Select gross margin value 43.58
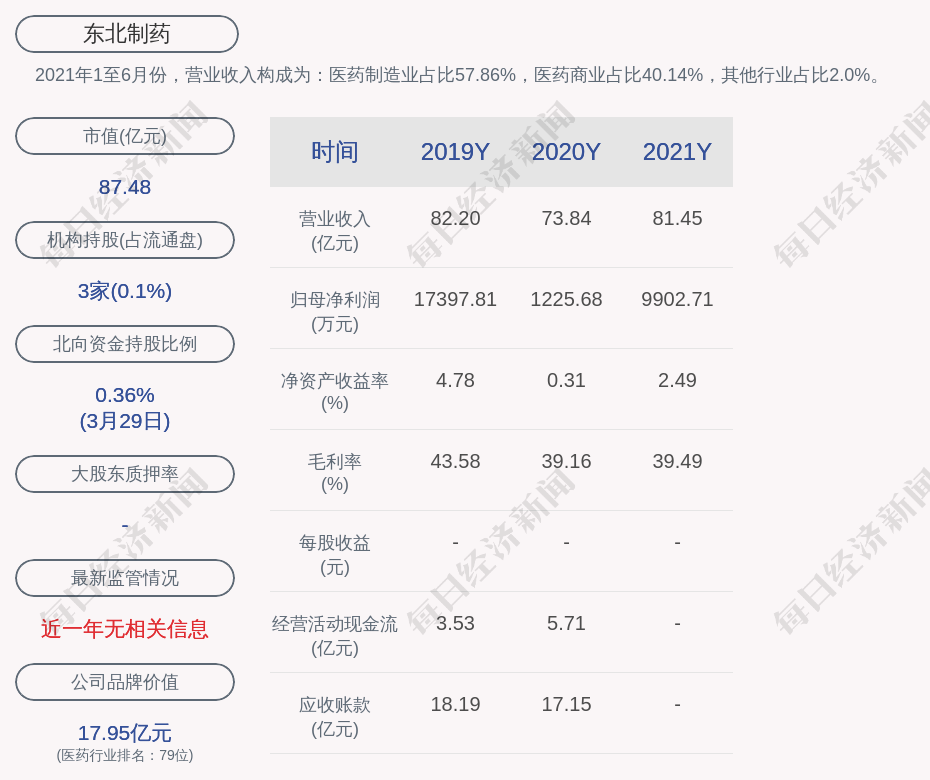This screenshot has width=930, height=780. [x=455, y=461]
